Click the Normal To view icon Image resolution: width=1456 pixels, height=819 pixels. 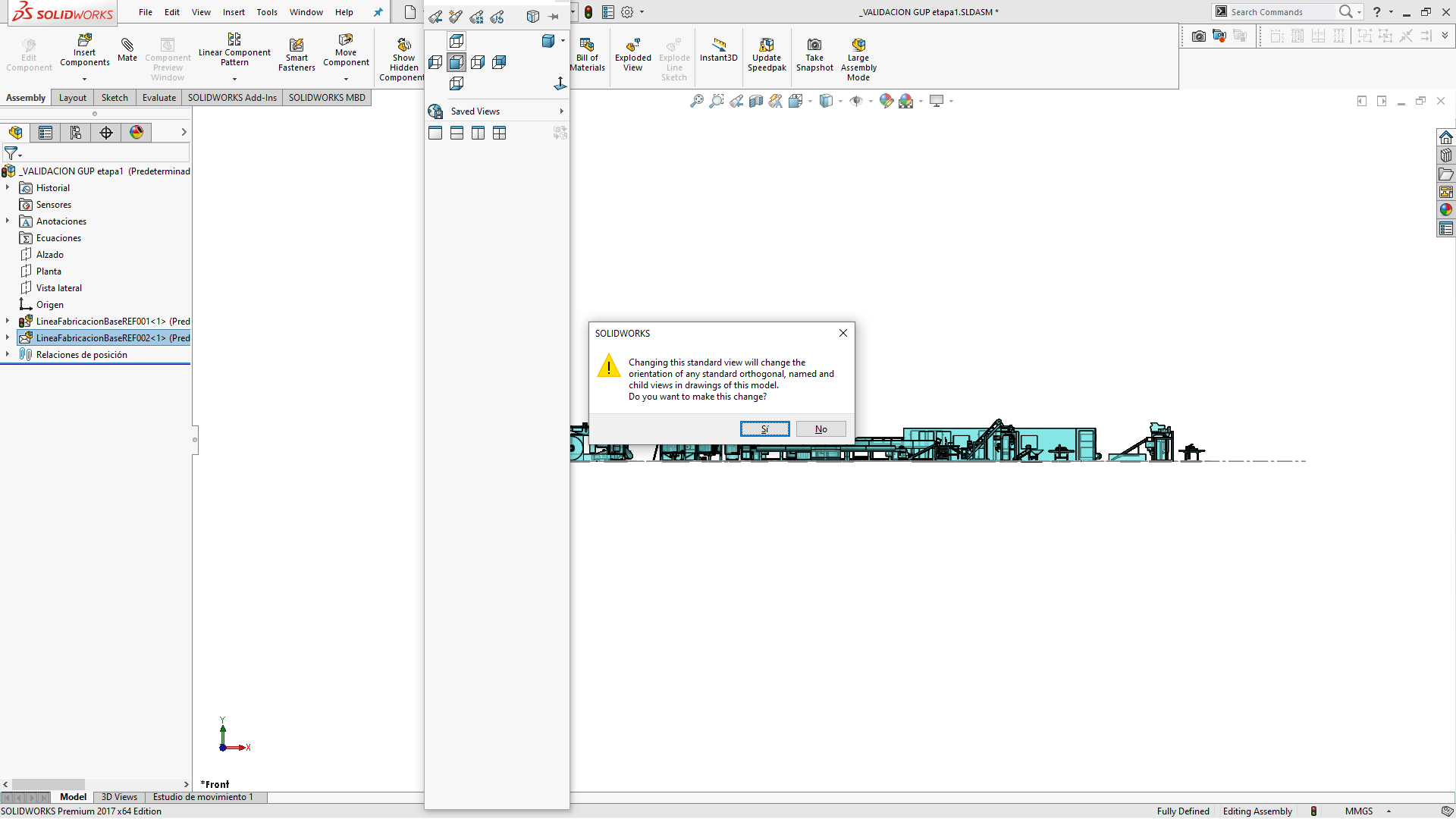click(x=560, y=83)
